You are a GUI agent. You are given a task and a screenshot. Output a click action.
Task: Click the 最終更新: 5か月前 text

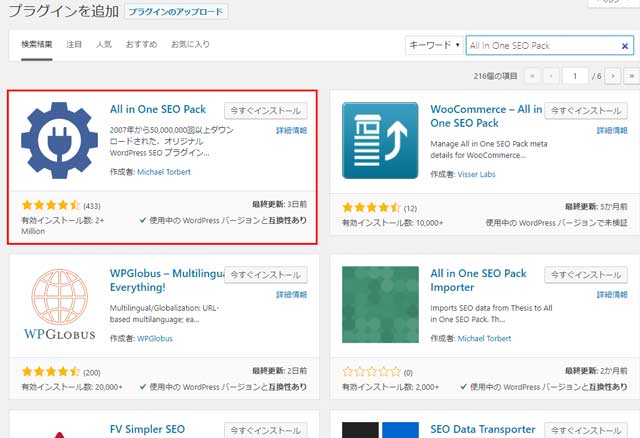coord(596,207)
